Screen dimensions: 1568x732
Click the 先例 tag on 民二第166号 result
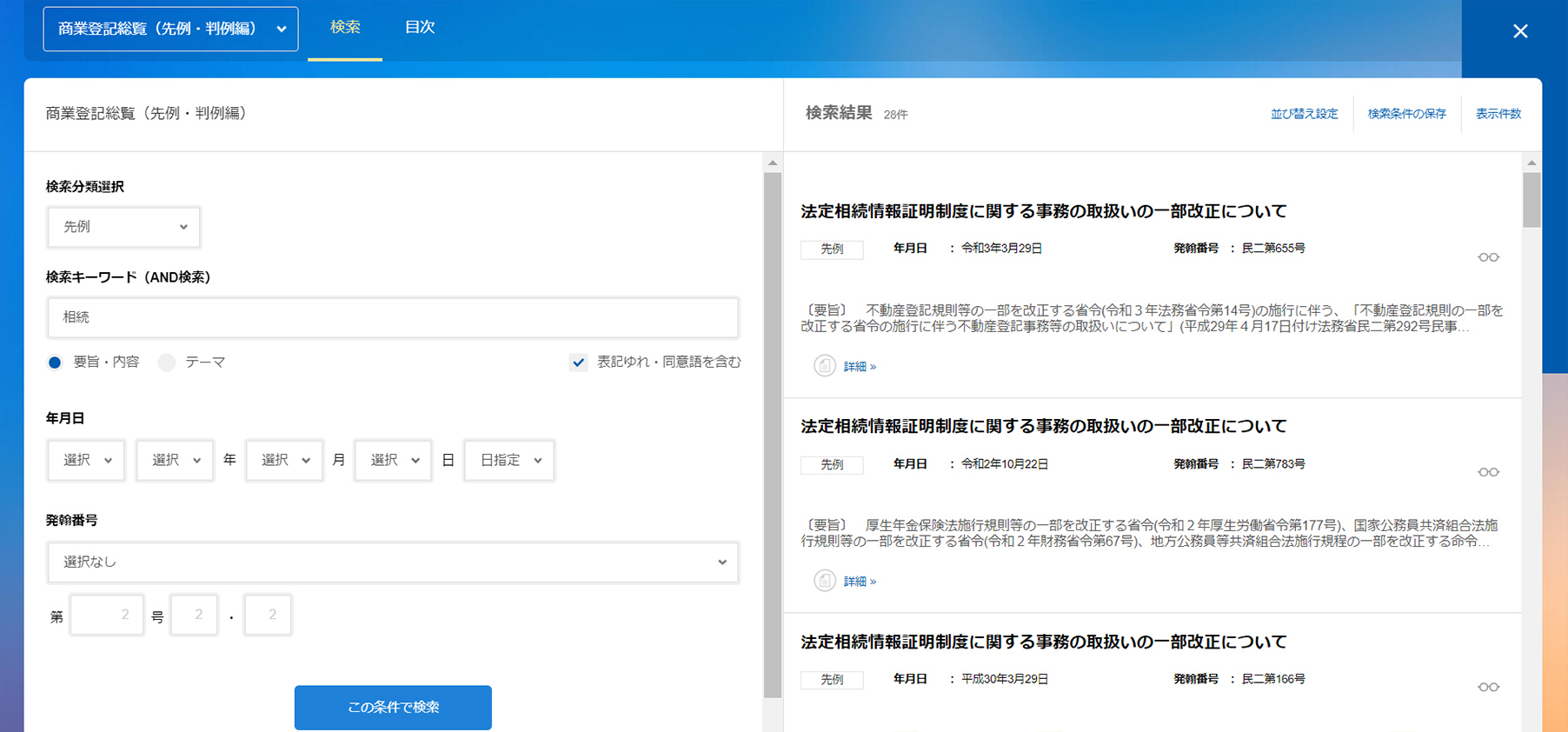point(832,680)
